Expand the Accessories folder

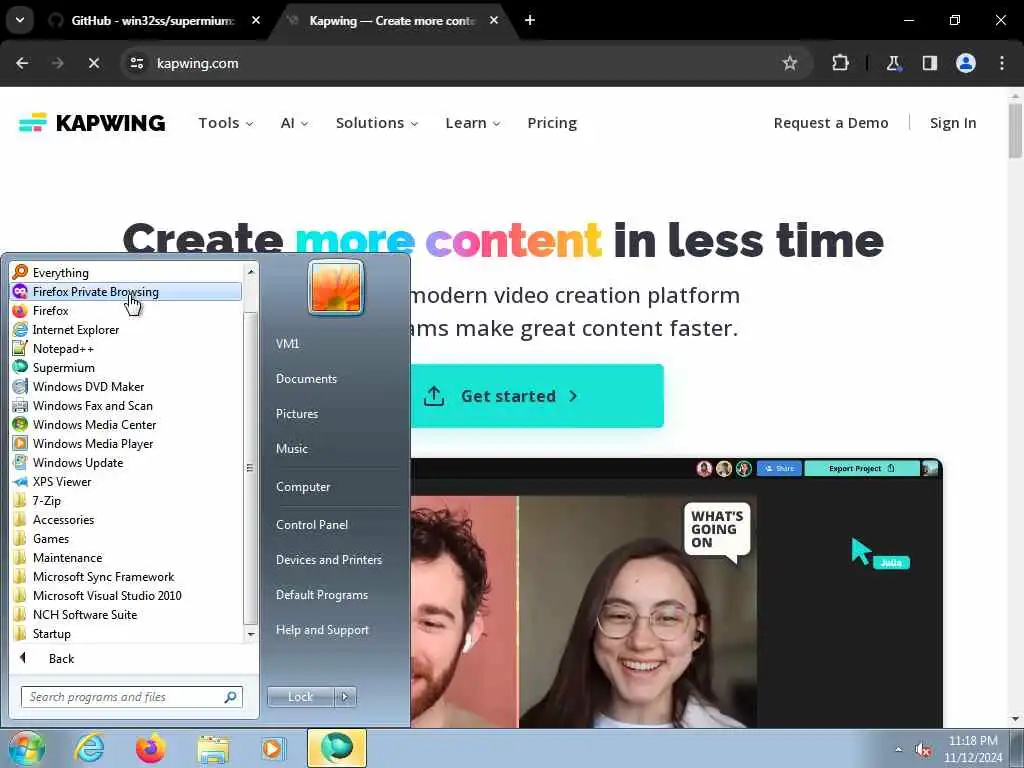pos(63,520)
